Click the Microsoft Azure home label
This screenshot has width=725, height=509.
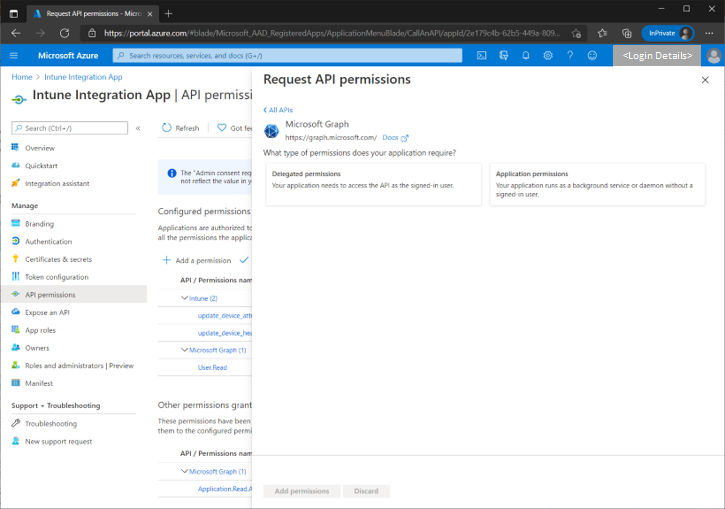click(x=68, y=55)
